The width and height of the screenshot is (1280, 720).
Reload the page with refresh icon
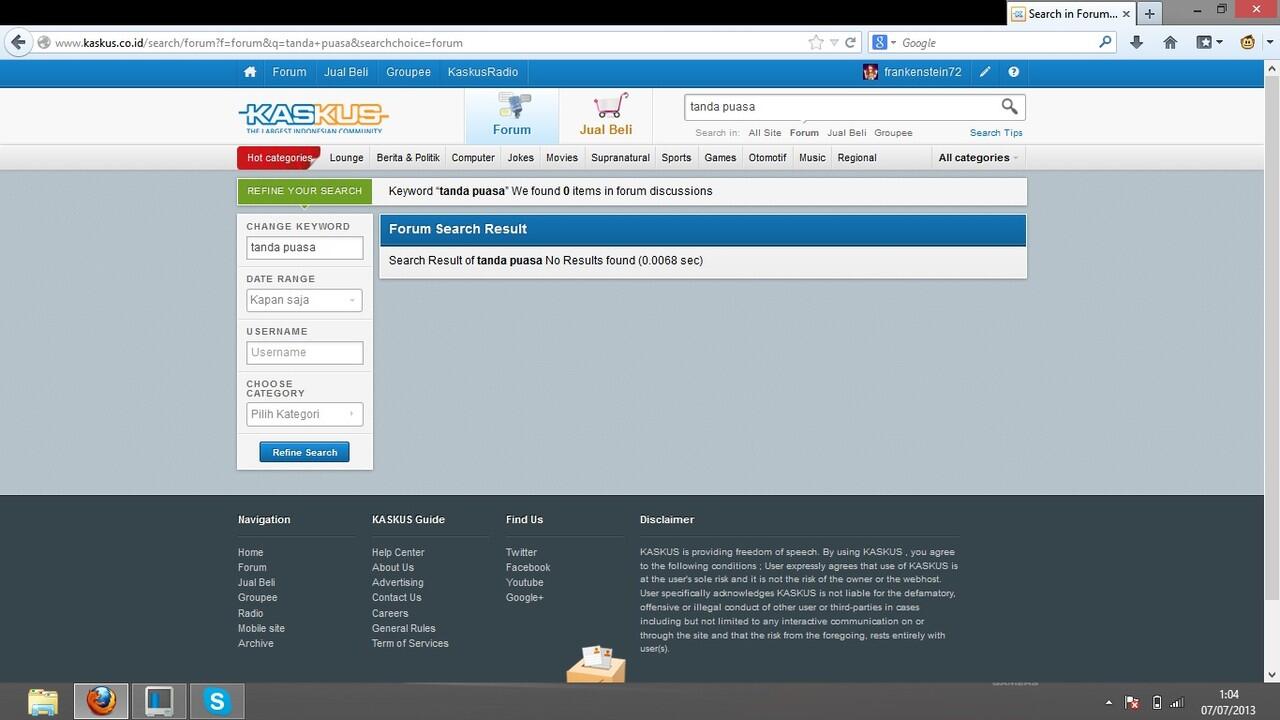[850, 43]
